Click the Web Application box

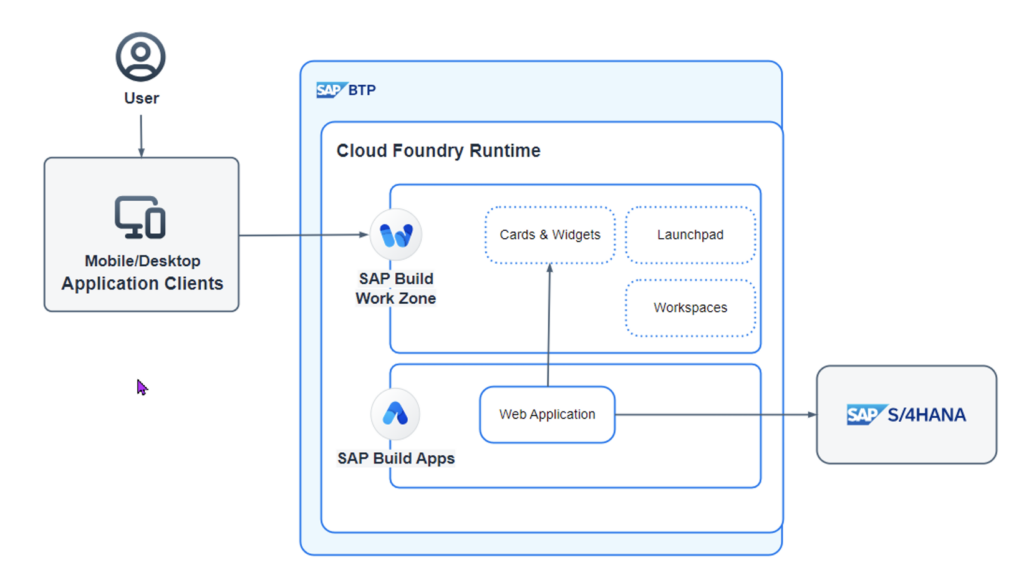tap(547, 414)
